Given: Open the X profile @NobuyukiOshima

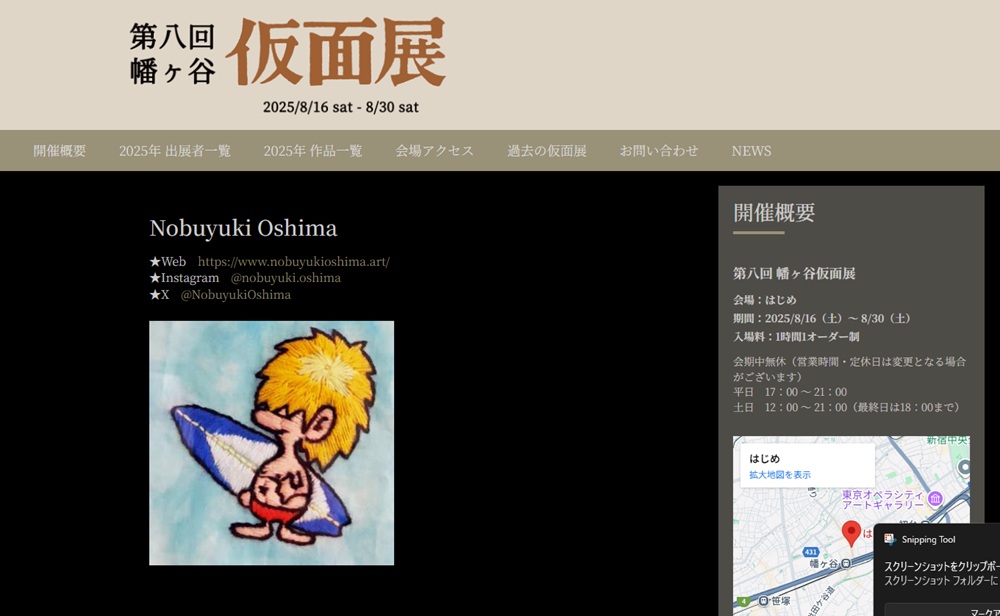Looking at the screenshot, I should coord(236,295).
